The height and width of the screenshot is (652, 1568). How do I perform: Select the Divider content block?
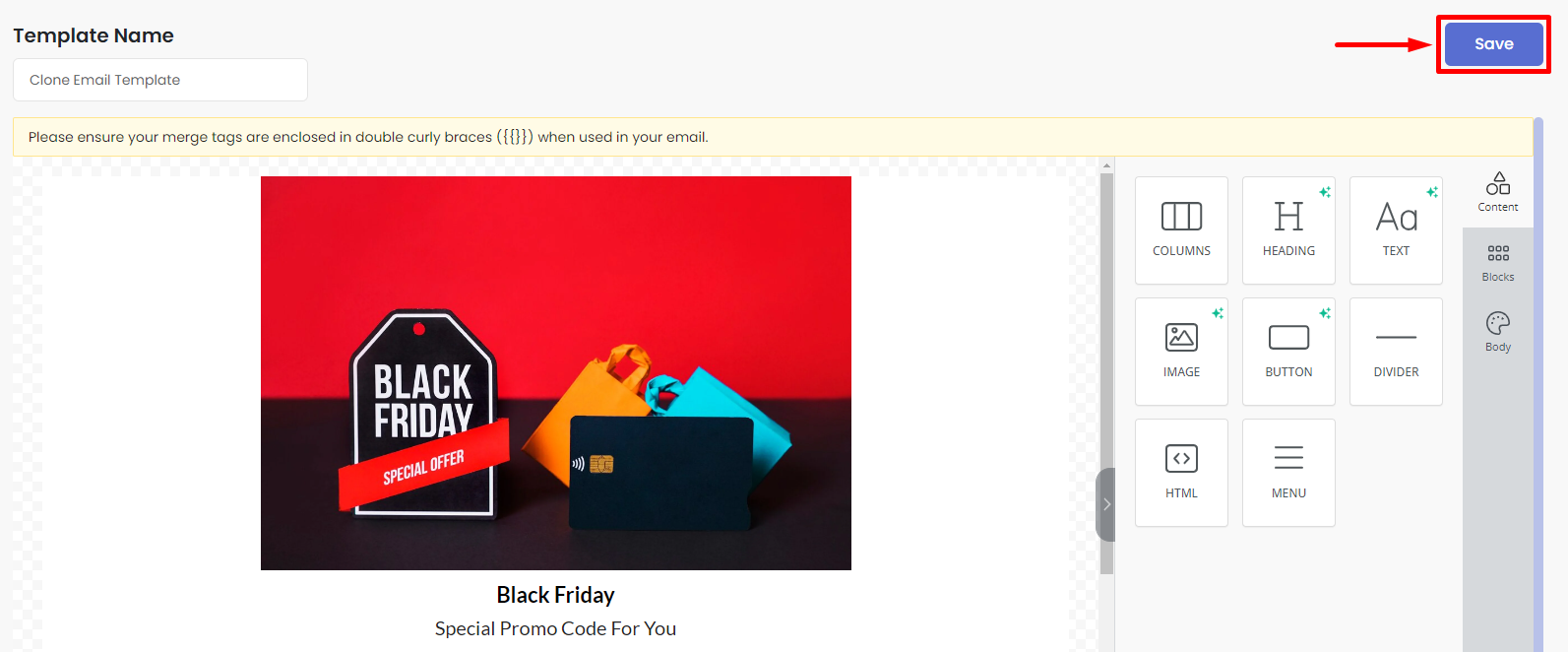point(1396,352)
